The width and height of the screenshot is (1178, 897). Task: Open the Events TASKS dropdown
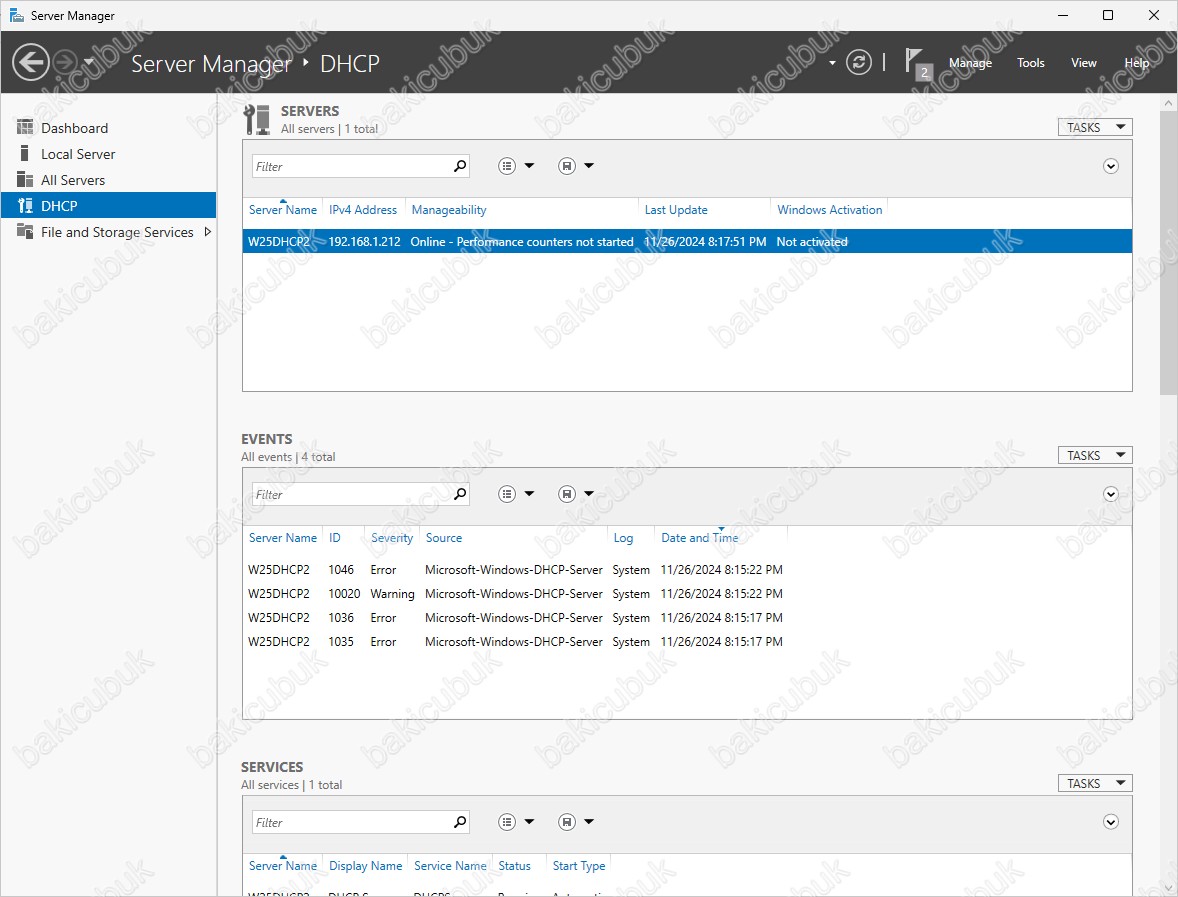coord(1094,455)
